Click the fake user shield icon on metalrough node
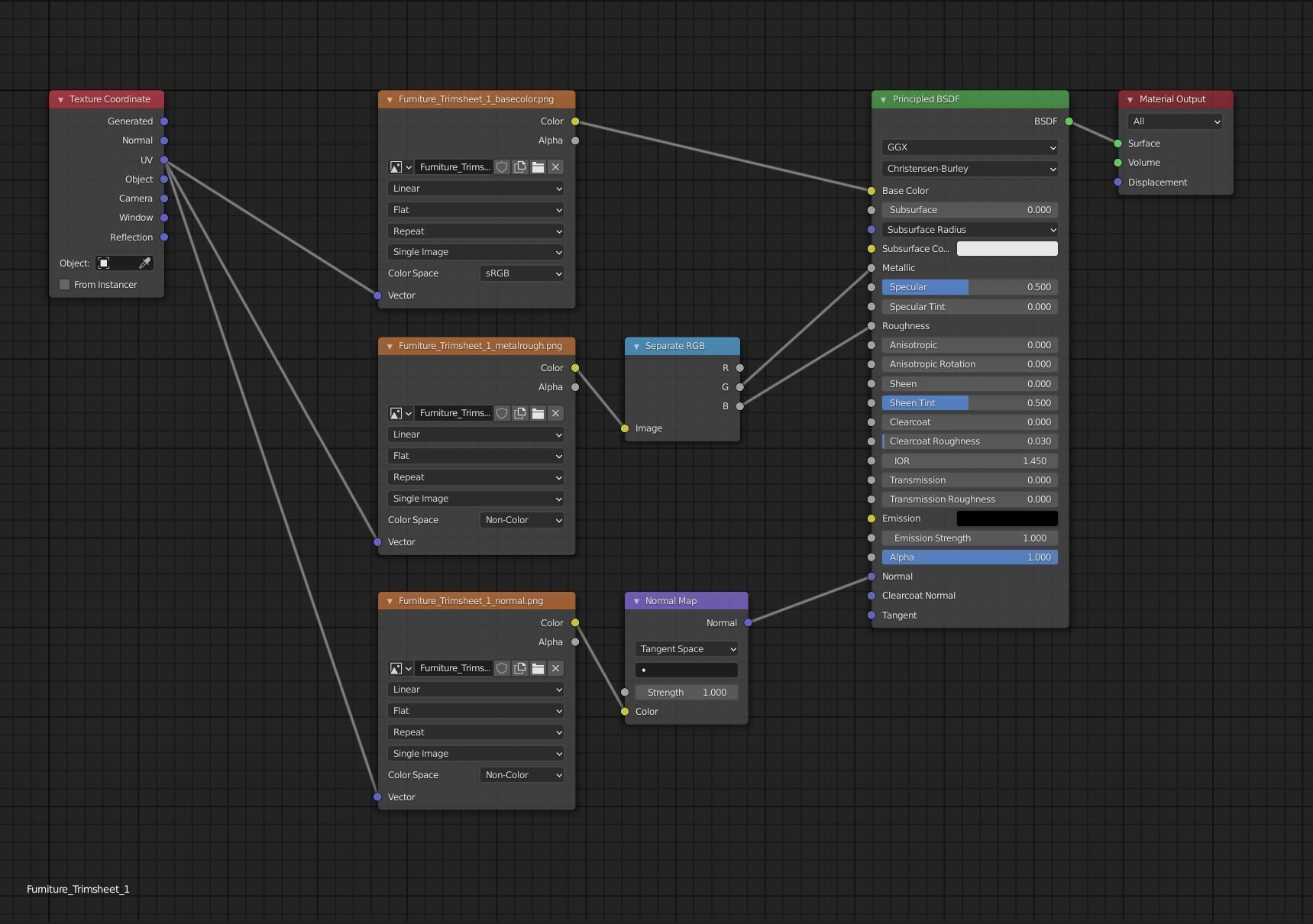The width and height of the screenshot is (1313, 924). (x=502, y=413)
